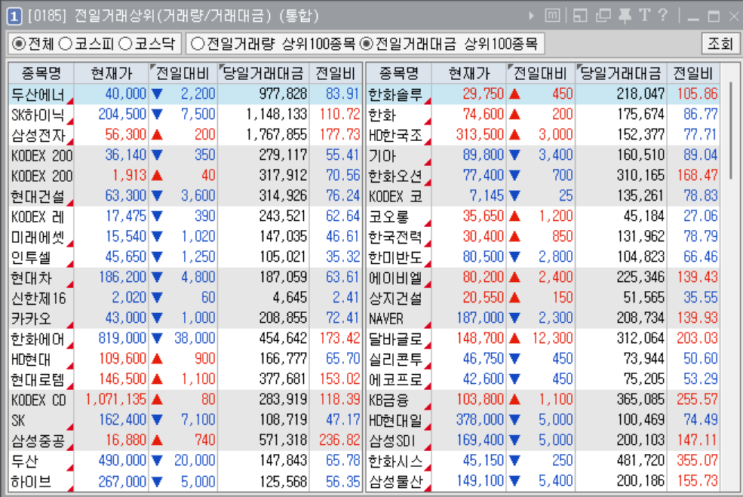The image size is (743, 497).
Task: Select the 코스닥 radio button
Action: tap(125, 44)
